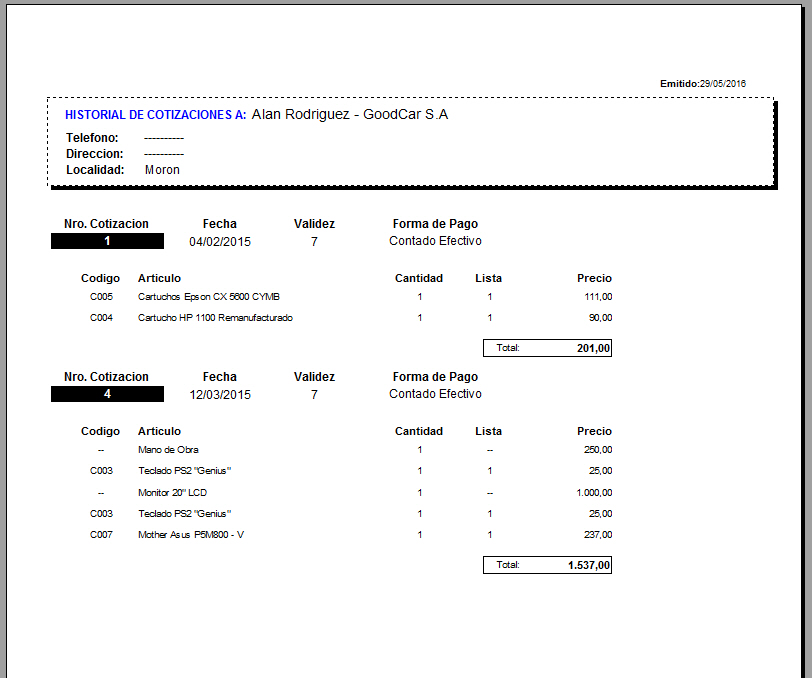This screenshot has width=812, height=678.
Task: Select article 'Cartuchos Epson CX 5600 CYMB'
Action: pos(209,297)
